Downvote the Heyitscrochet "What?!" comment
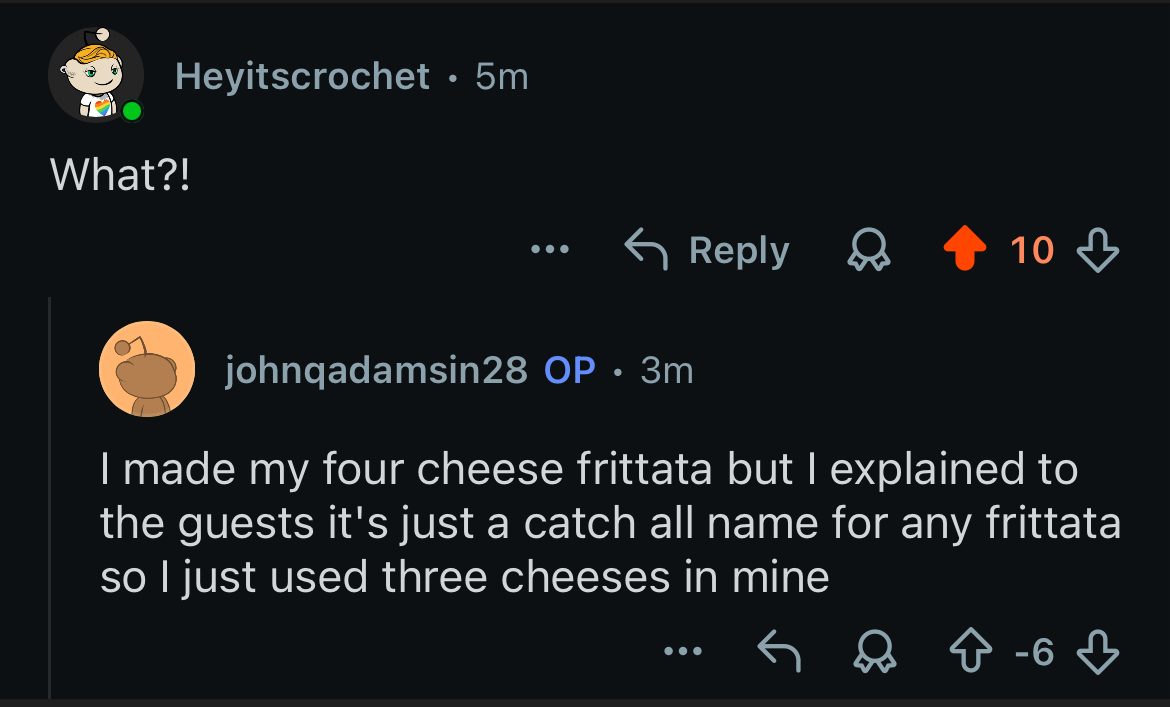Image resolution: width=1170 pixels, height=707 pixels. [1097, 250]
